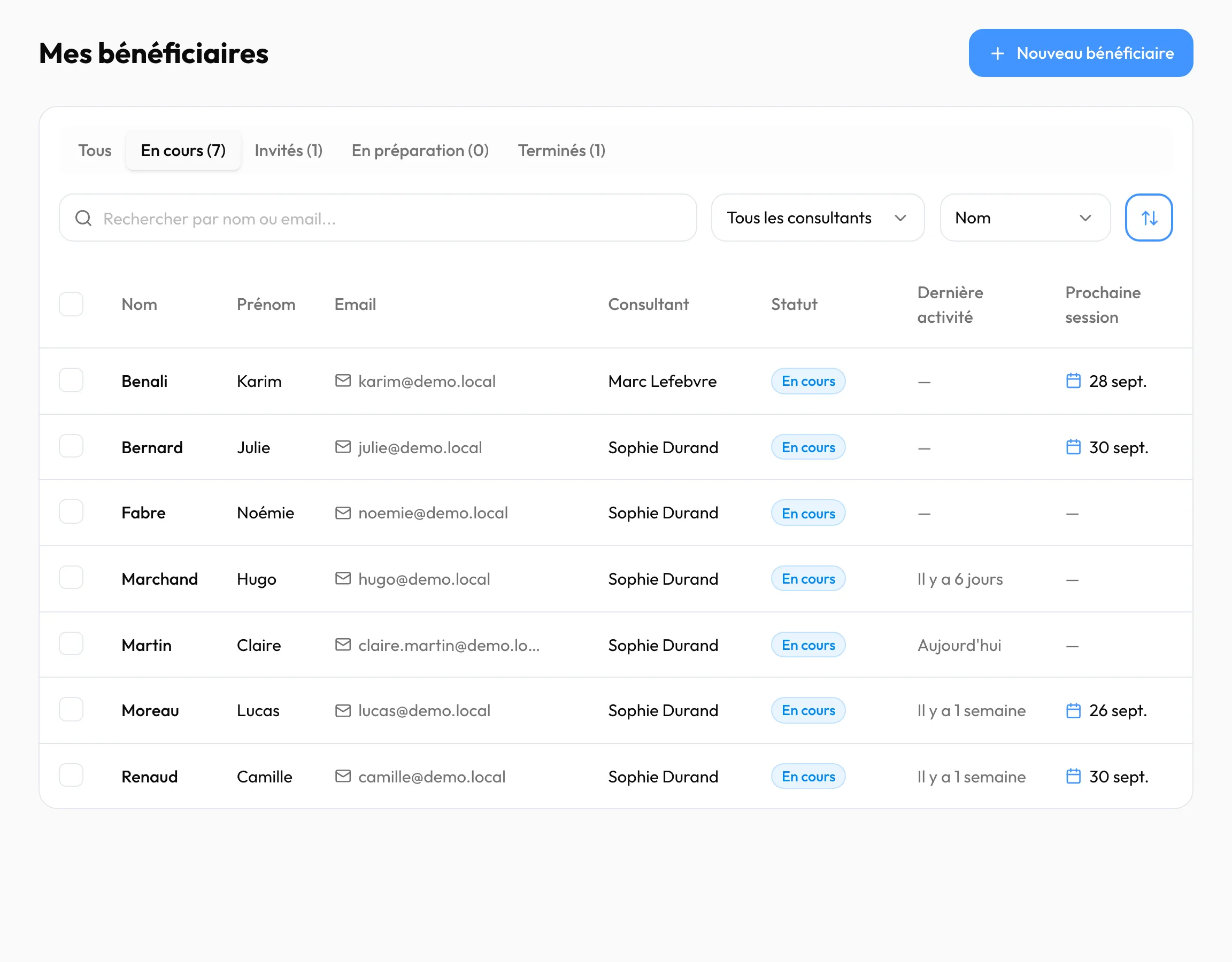Click the mail icon beside noemie@demo.local
This screenshot has width=1232, height=962.
(343, 513)
